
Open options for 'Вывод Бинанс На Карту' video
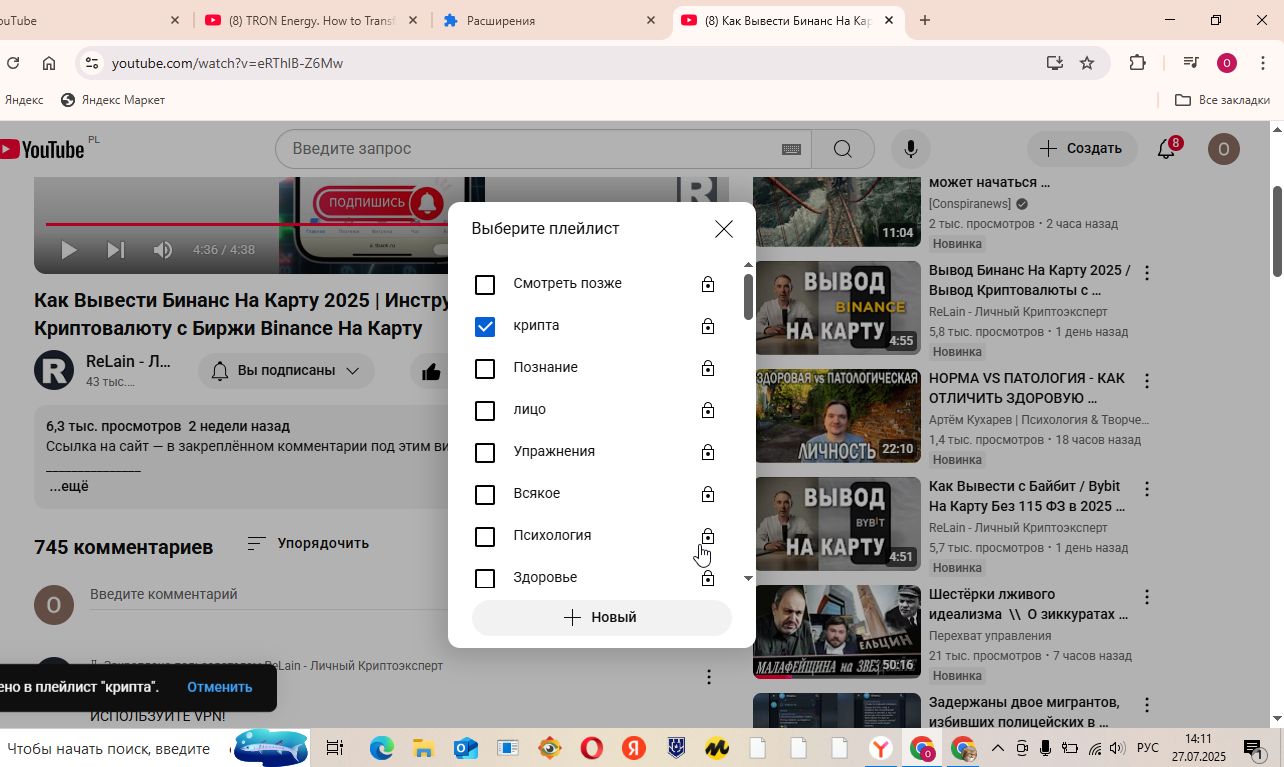(x=1147, y=273)
